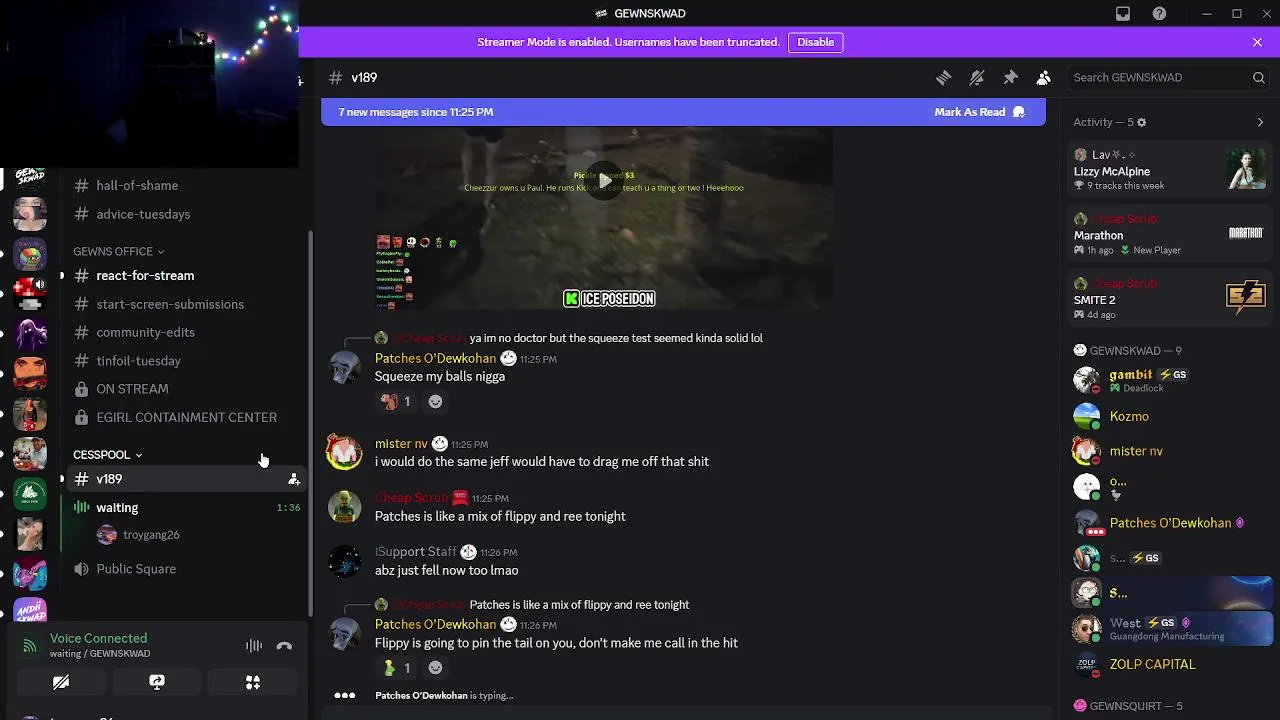Collapse the GEWNS OFFICE category
This screenshot has height=720, width=1280.
118,251
